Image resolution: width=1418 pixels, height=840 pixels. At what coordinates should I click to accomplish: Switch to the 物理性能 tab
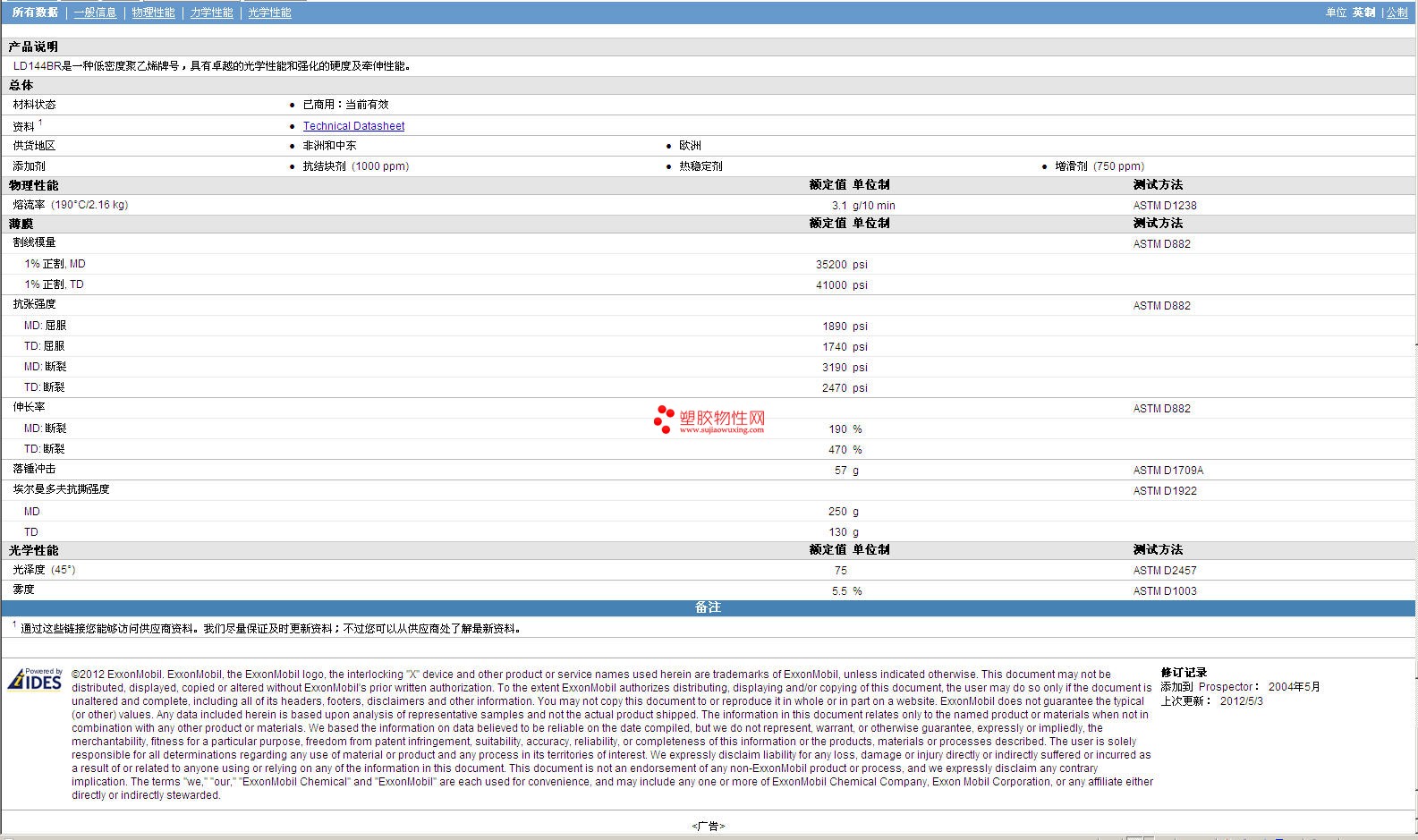(x=153, y=13)
